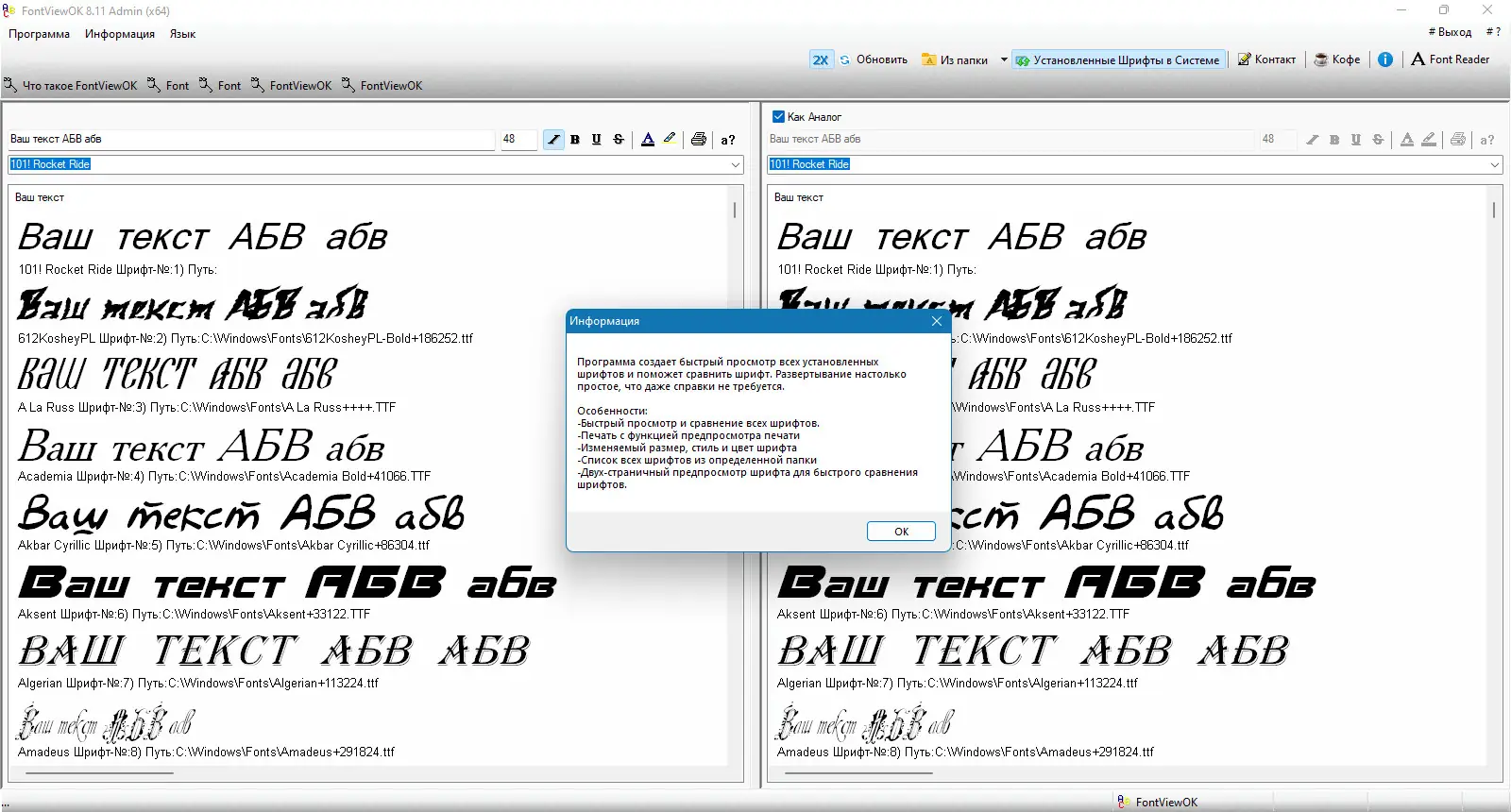This screenshot has height=812, width=1511.
Task: Pick the font text color in left pane
Action: tap(648, 140)
